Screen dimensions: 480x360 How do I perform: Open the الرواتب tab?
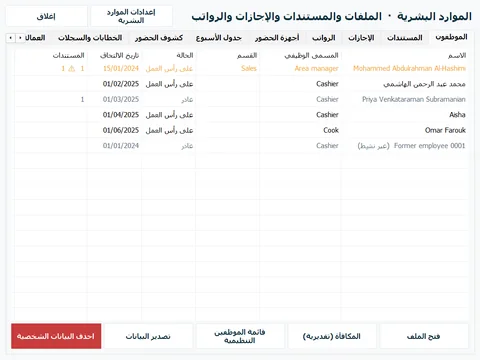(323, 38)
